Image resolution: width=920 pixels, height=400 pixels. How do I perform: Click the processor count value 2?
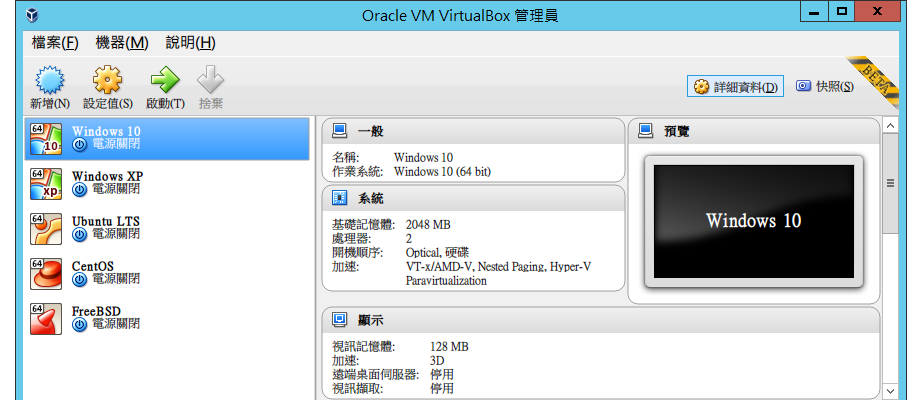[x=409, y=239]
